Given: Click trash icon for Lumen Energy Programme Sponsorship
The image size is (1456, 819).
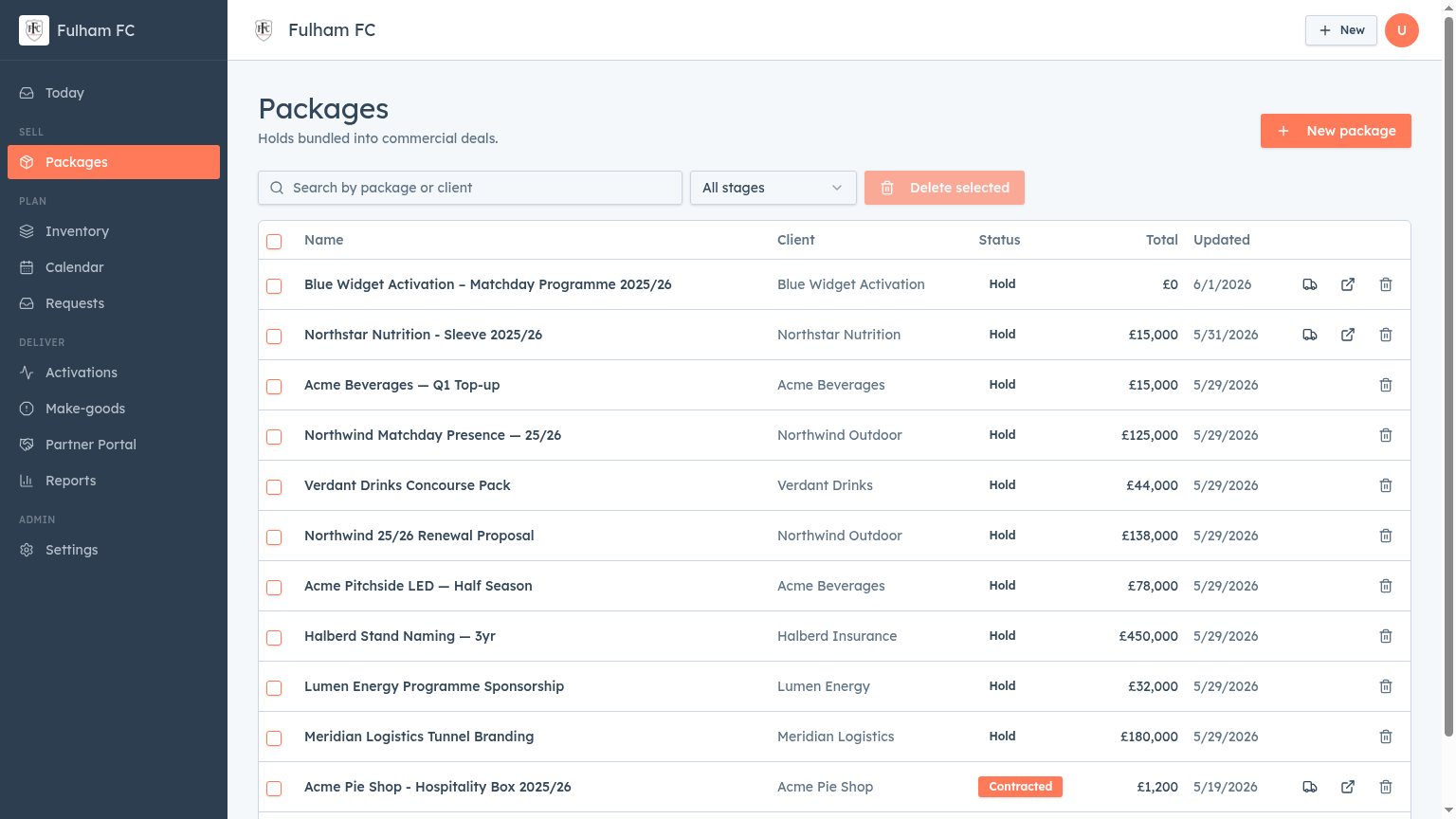Looking at the screenshot, I should [1386, 686].
